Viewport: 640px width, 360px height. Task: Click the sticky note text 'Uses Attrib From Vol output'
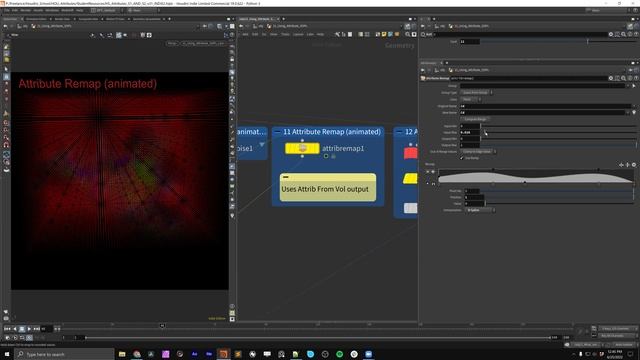(x=325, y=189)
